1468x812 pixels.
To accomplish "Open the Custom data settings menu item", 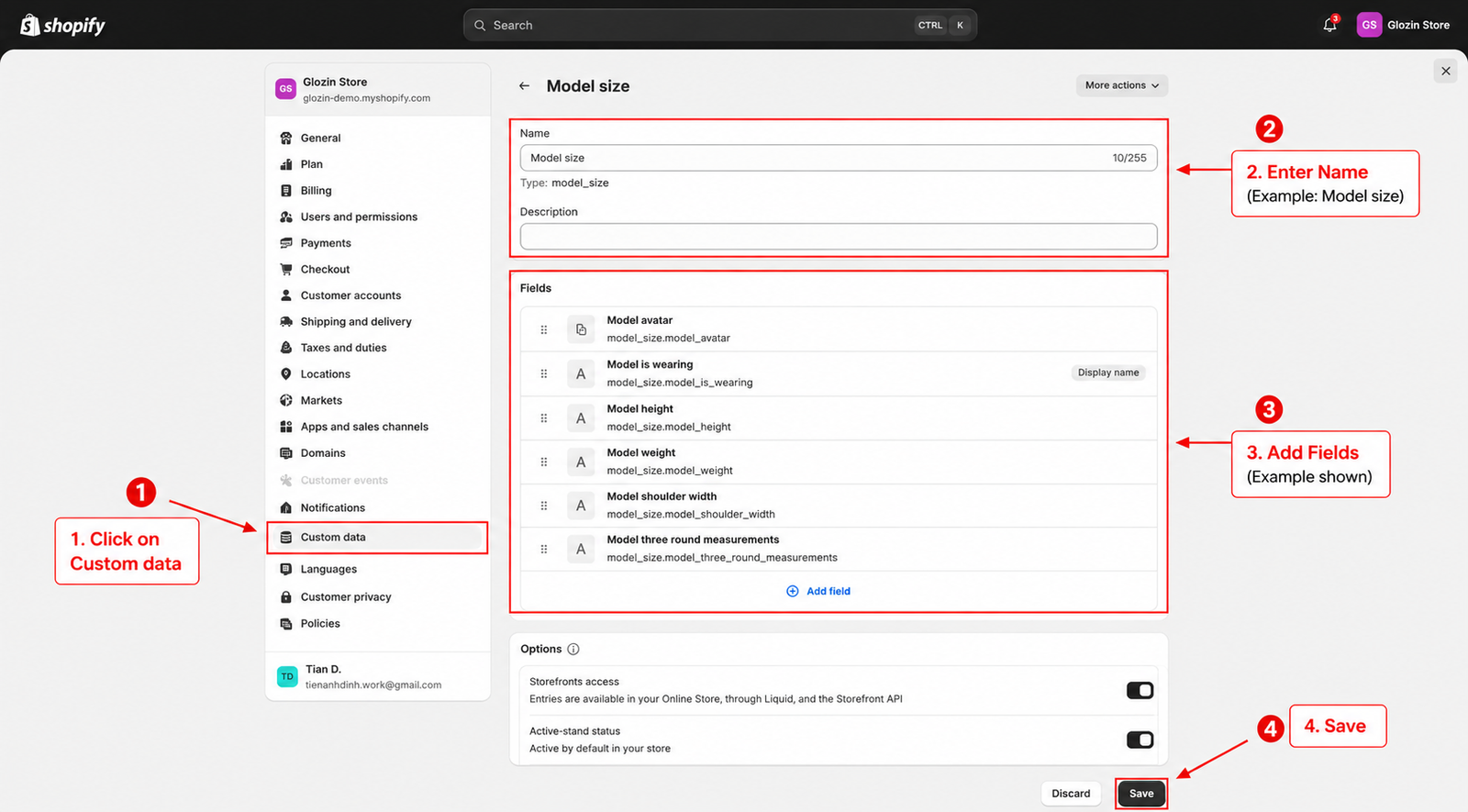I will tap(377, 538).
